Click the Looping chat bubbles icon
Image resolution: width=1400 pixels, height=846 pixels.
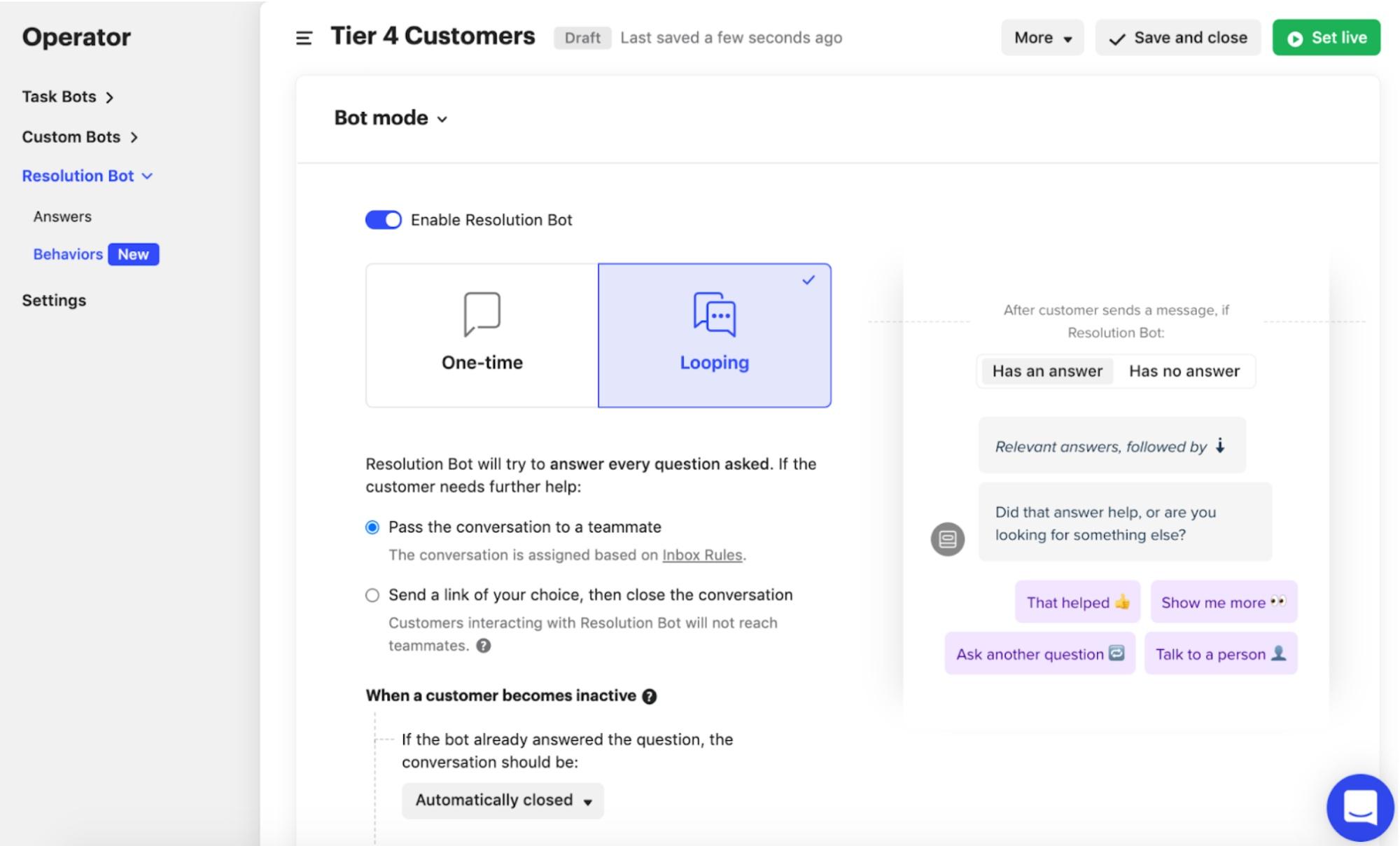coord(715,314)
